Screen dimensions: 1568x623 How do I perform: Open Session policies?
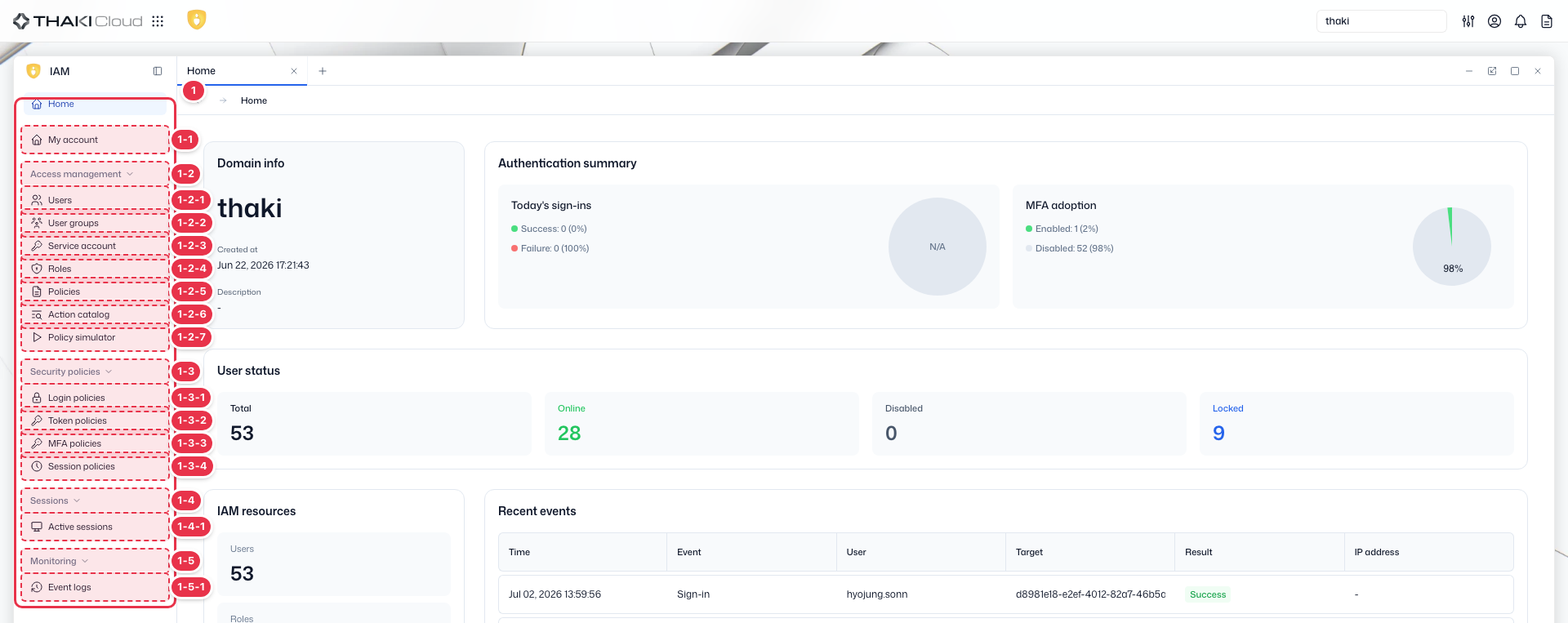95,466
